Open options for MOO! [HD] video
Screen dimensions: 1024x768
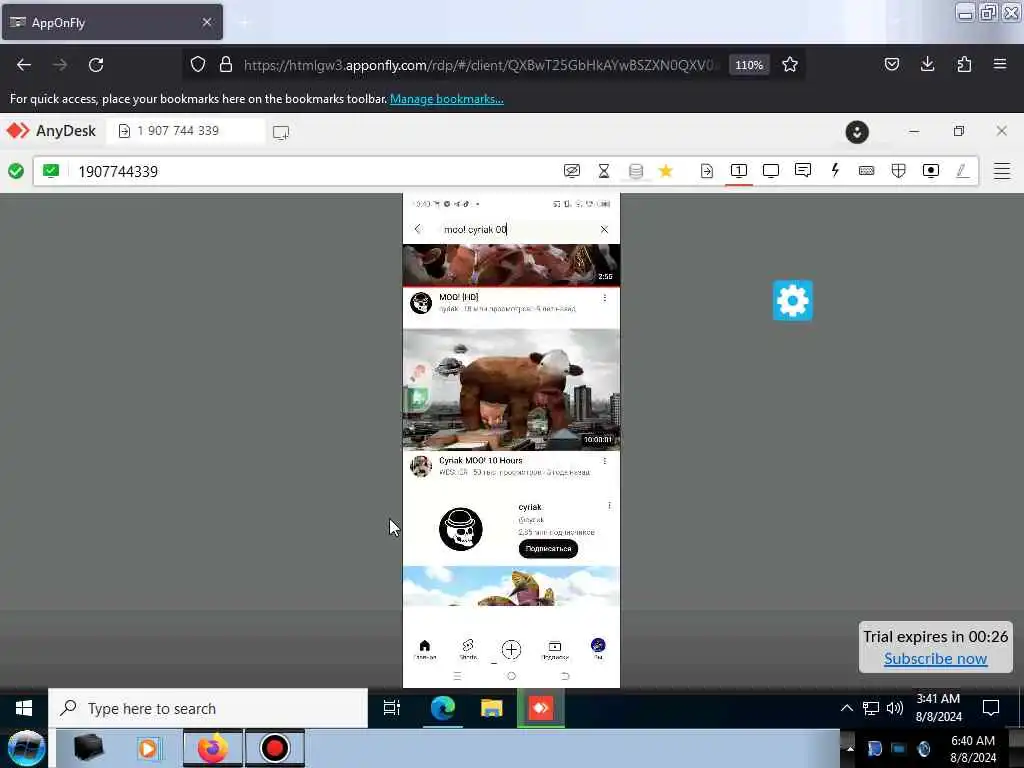pos(605,298)
